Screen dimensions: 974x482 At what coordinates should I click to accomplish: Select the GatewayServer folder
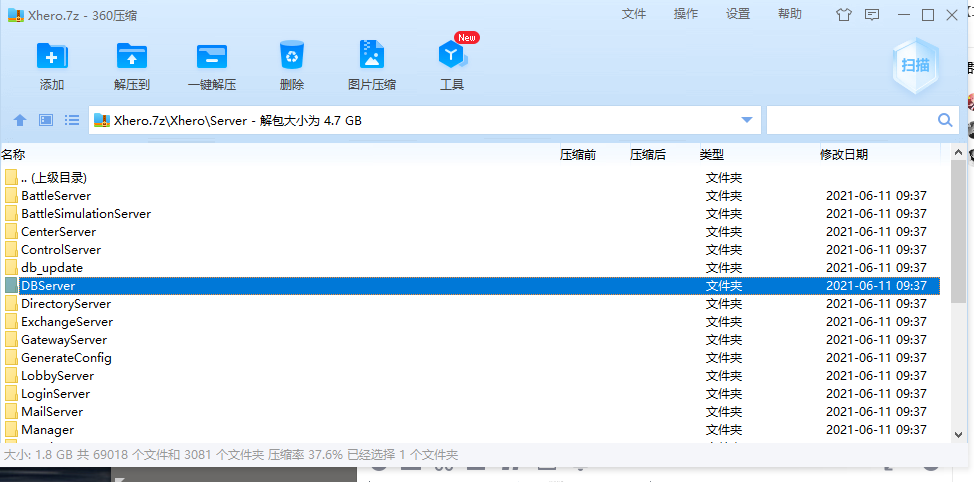[x=64, y=340]
